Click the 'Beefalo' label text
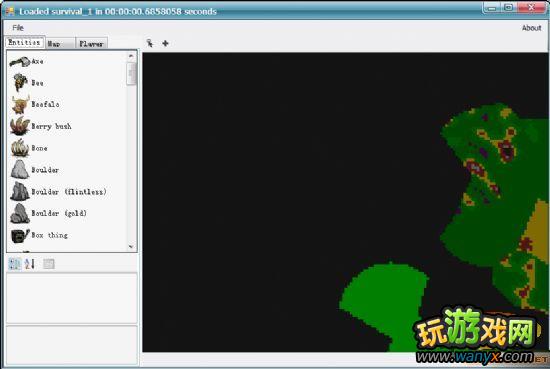The image size is (550, 369). [x=45, y=104]
